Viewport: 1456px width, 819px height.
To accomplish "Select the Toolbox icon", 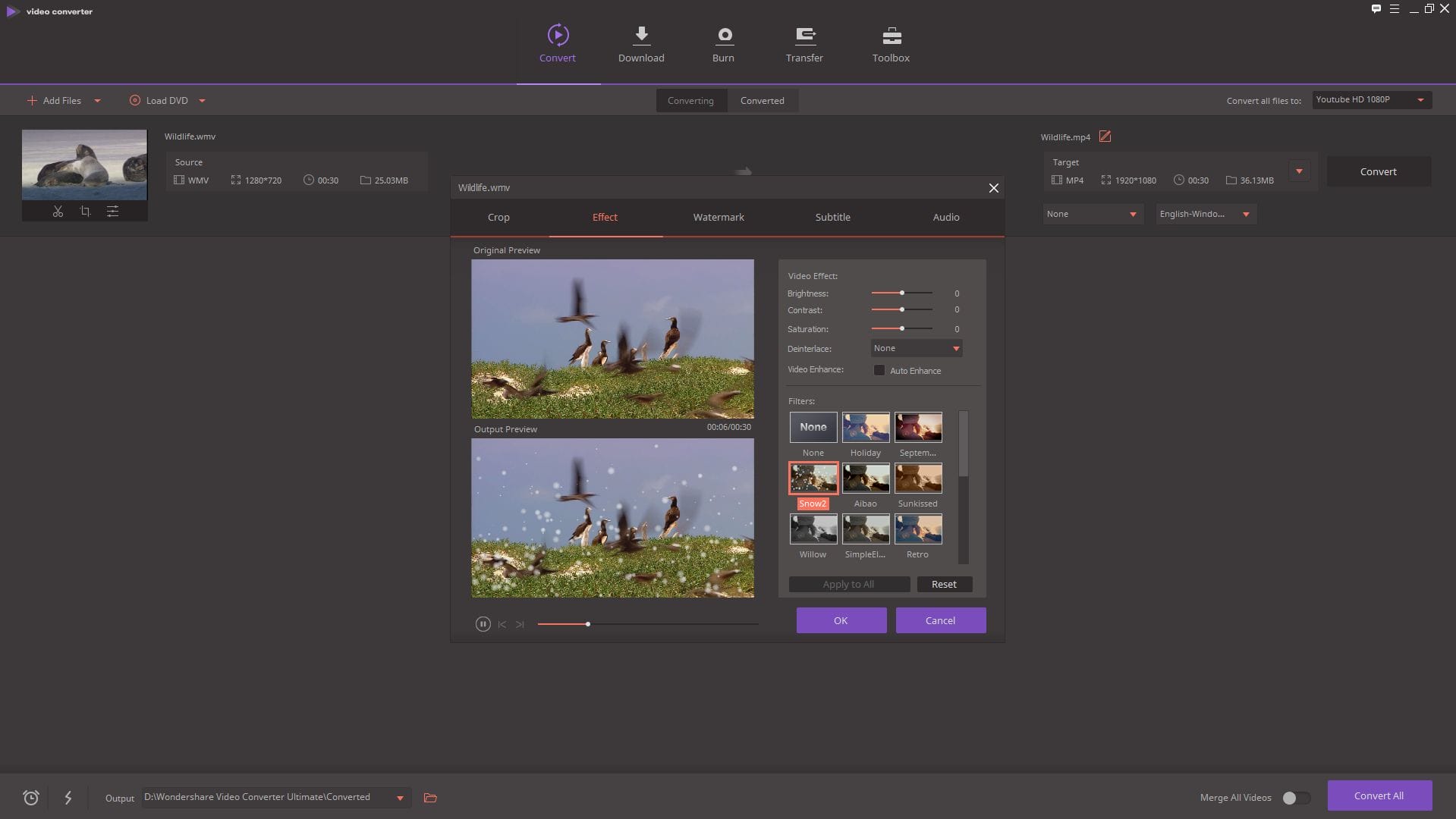I will tap(889, 36).
